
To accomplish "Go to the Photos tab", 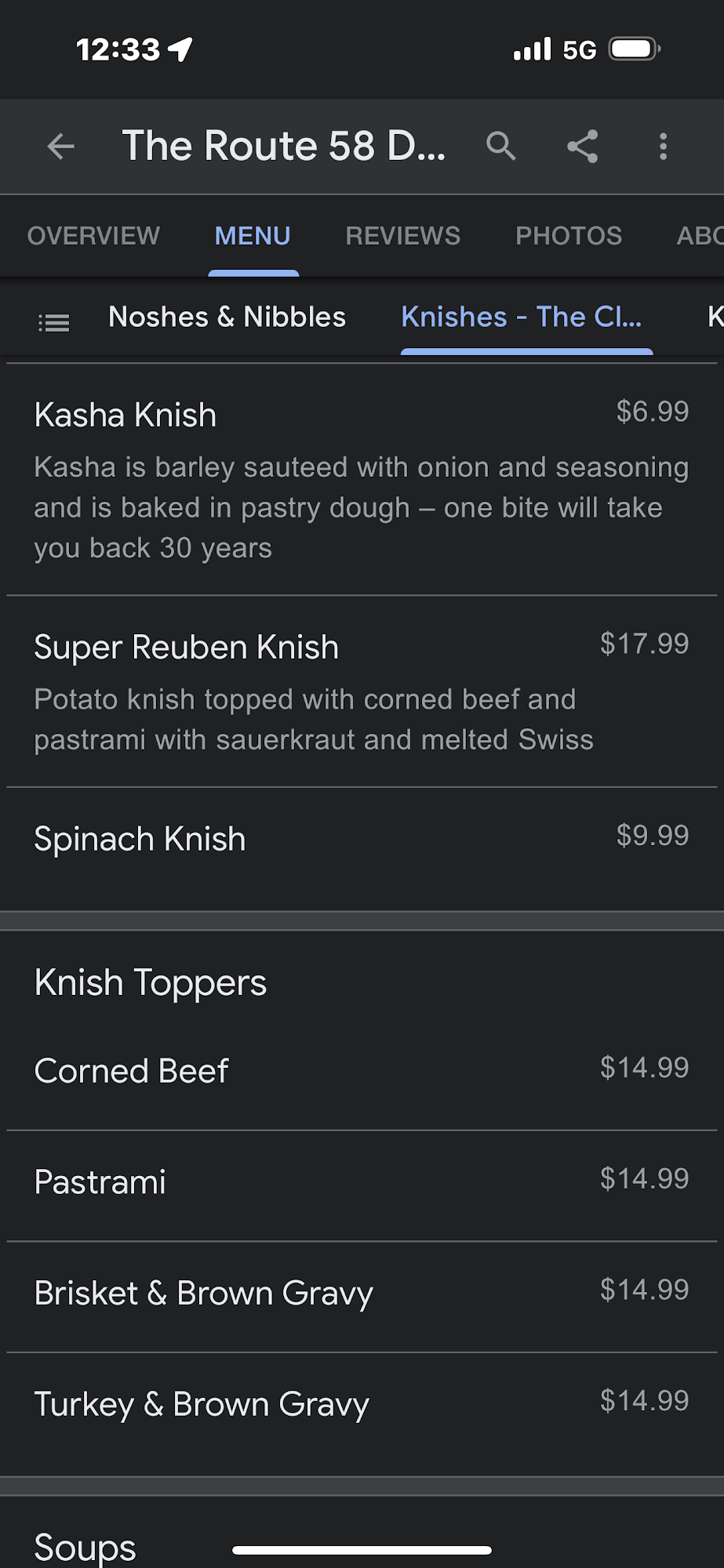I will point(569,236).
